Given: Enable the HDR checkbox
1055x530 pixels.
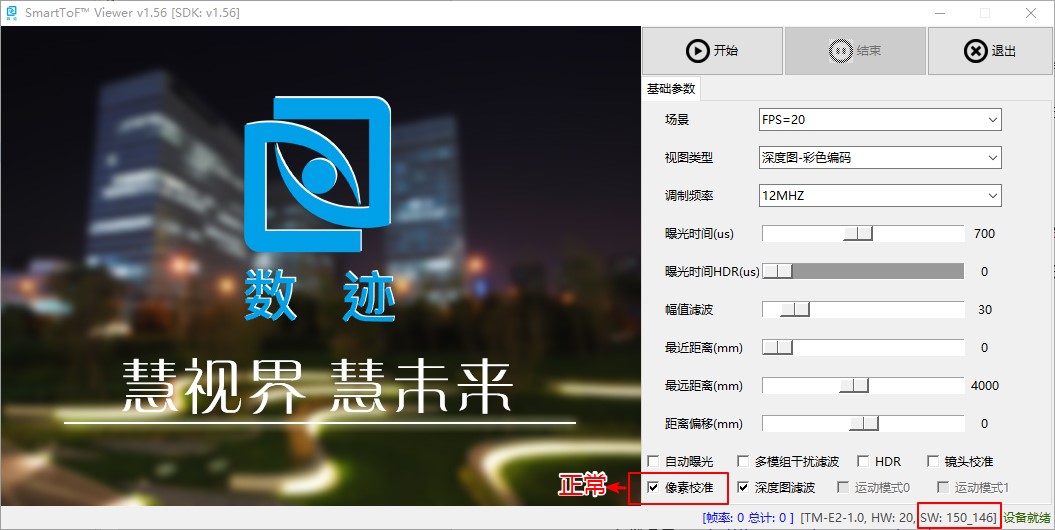Looking at the screenshot, I should (863, 461).
